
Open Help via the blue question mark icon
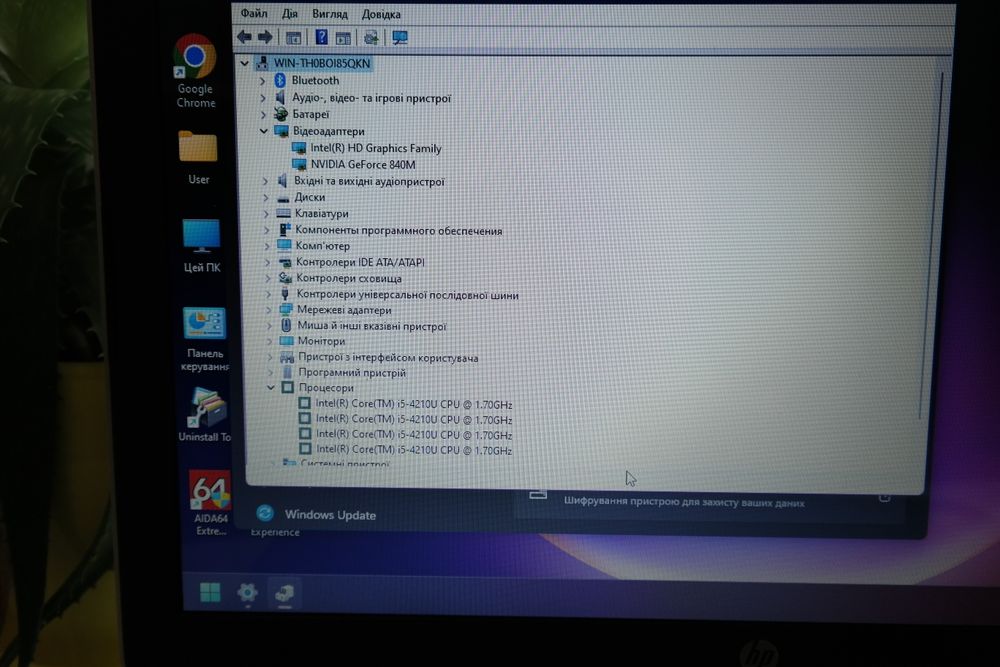tap(321, 37)
